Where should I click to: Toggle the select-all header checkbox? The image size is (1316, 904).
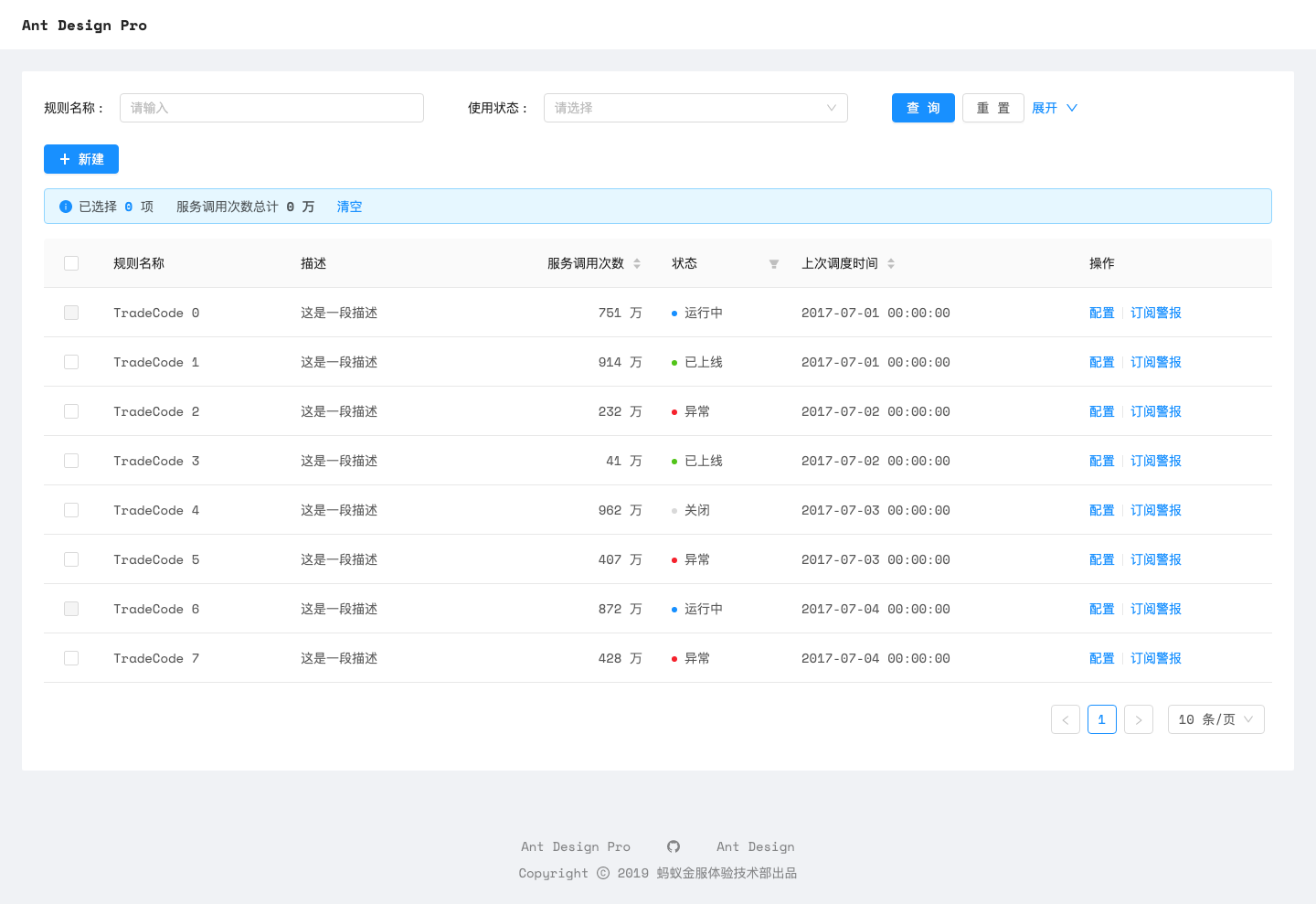(x=71, y=263)
